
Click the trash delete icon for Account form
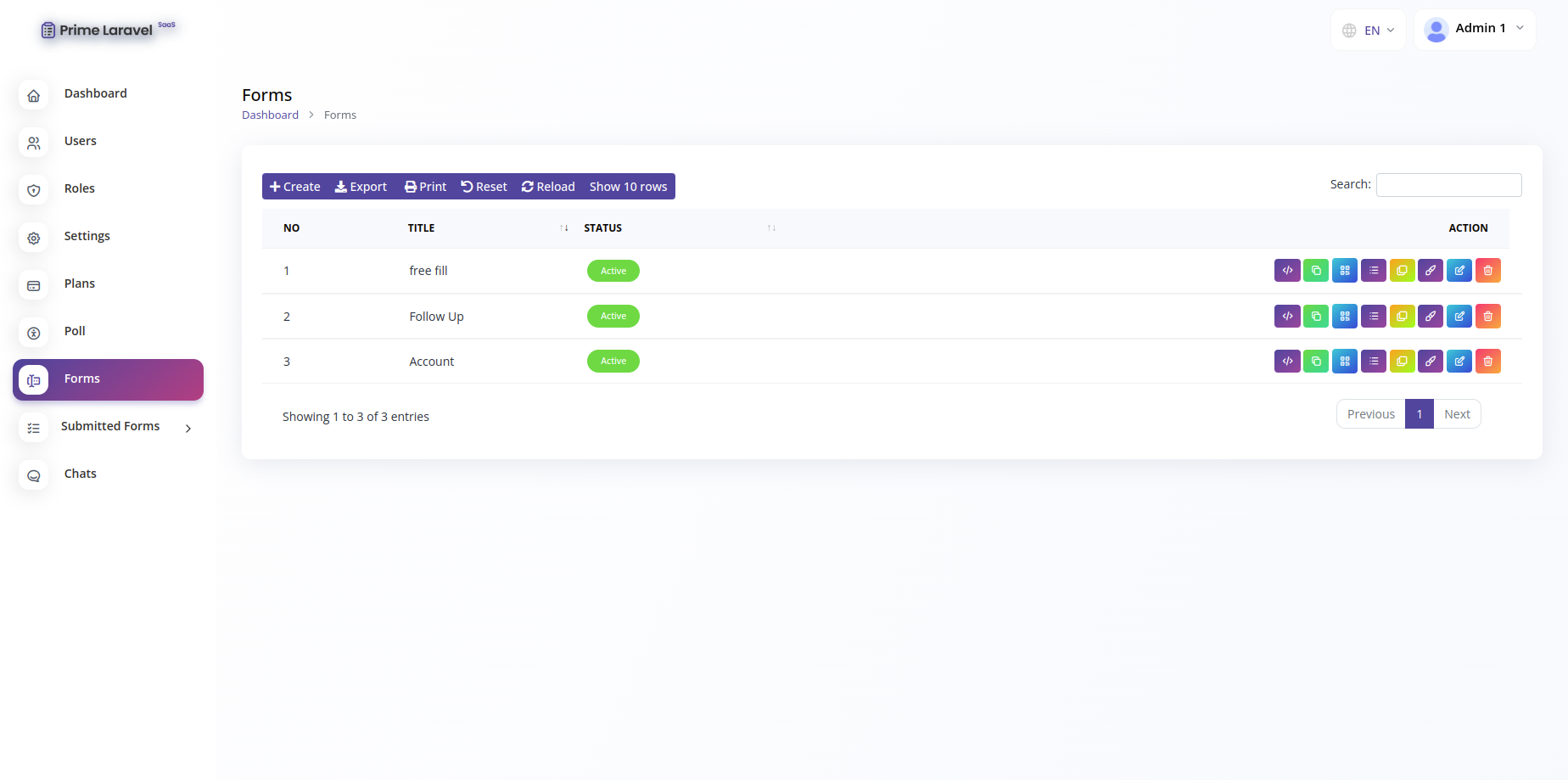coord(1487,362)
